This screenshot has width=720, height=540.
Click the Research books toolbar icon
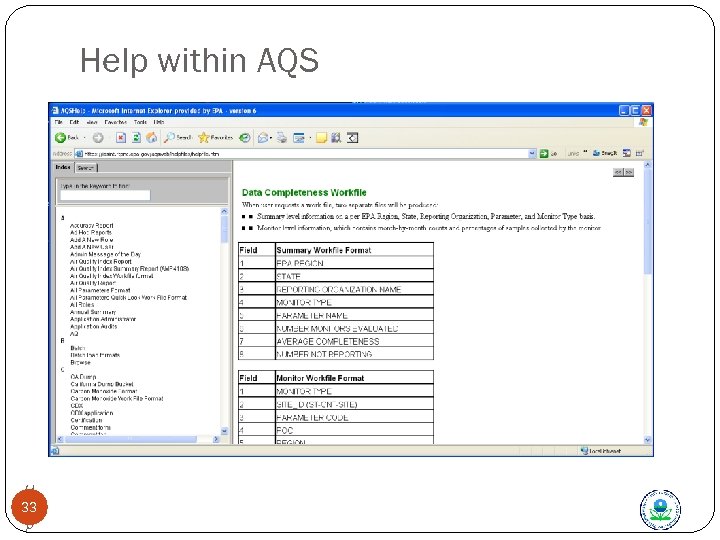coord(336,137)
